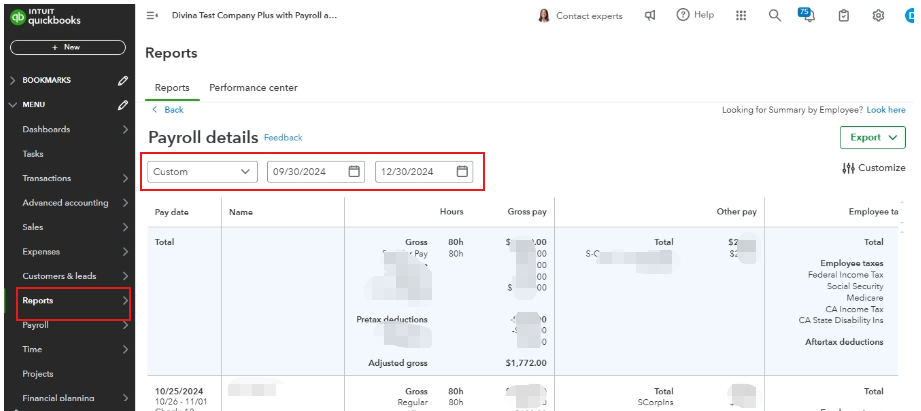Expand Time submenu arrow
Image resolution: width=921 pixels, height=411 pixels.
click(x=125, y=349)
